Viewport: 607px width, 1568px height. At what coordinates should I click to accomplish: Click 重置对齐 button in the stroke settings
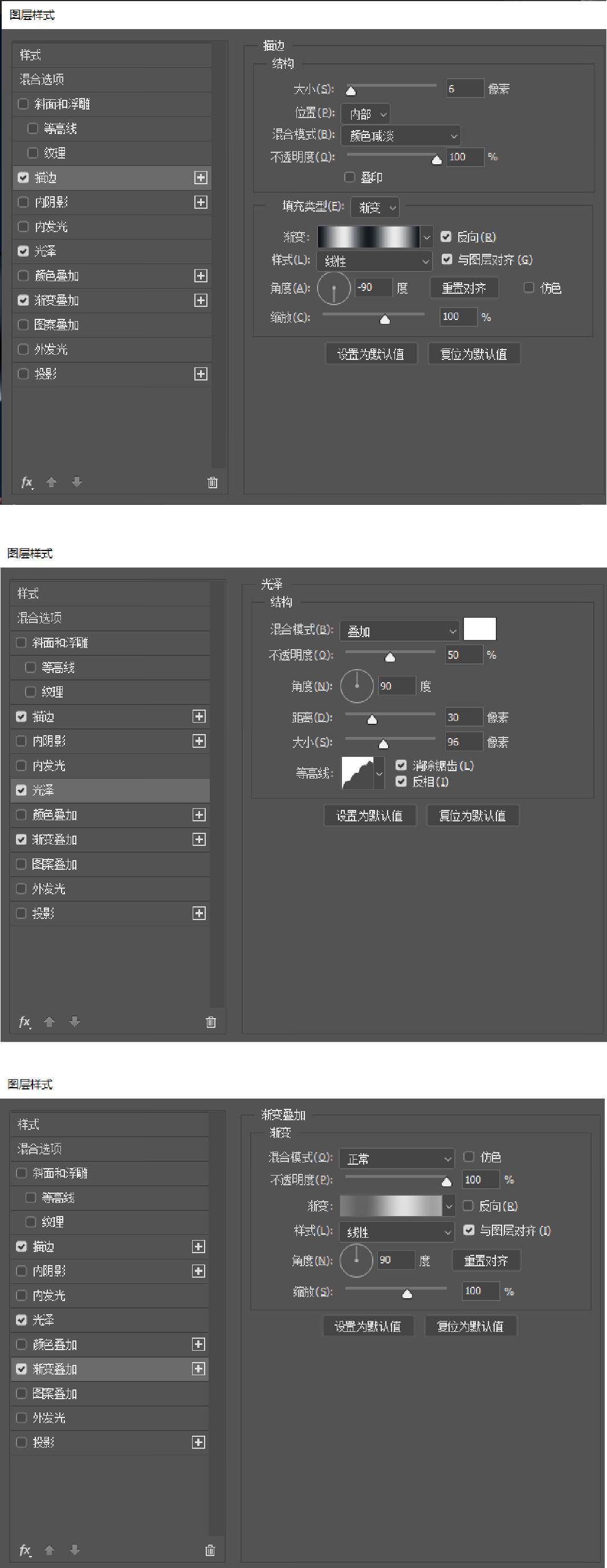pyautogui.click(x=464, y=288)
